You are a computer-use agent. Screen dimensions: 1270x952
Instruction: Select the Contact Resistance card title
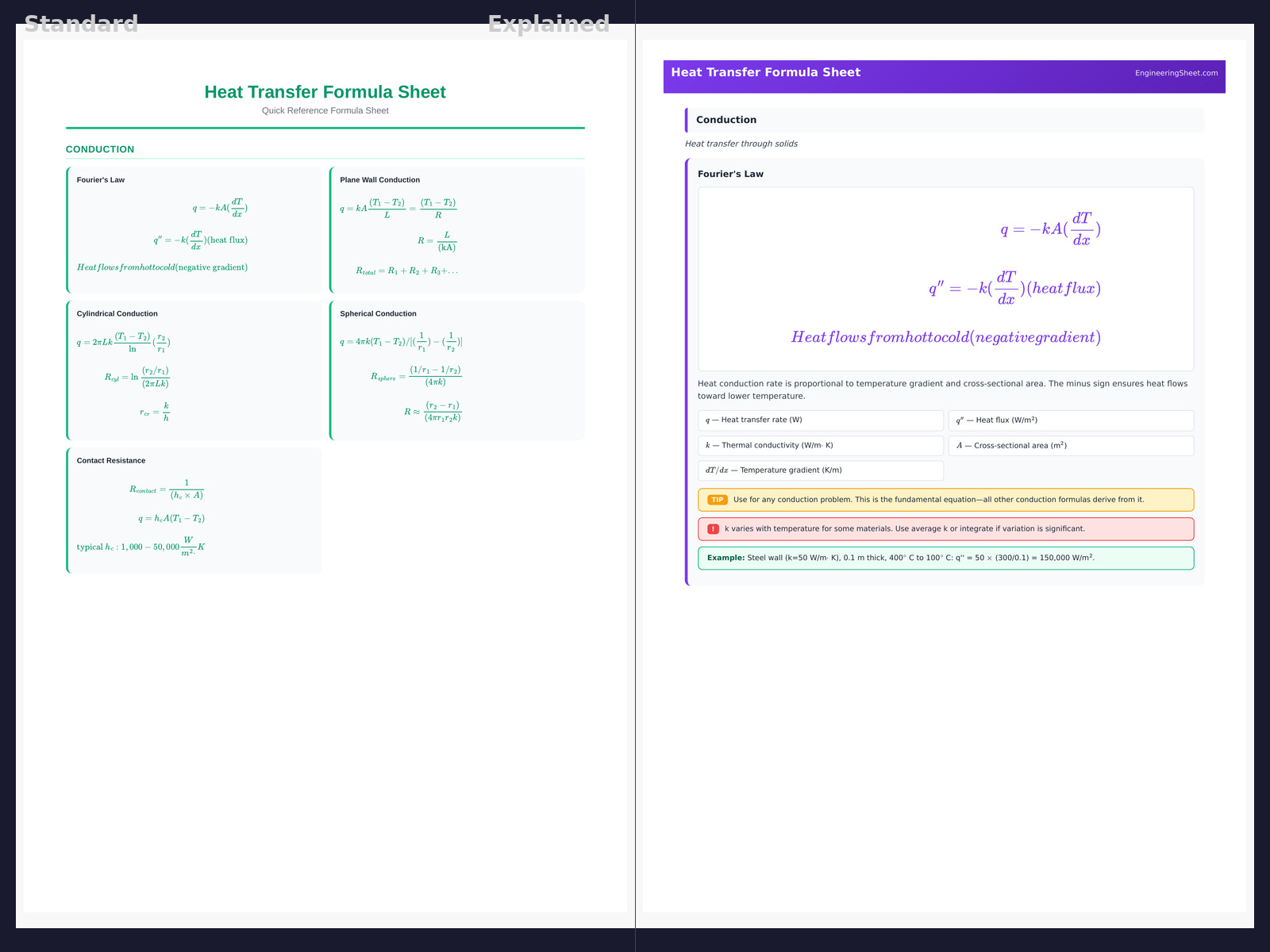(111, 461)
